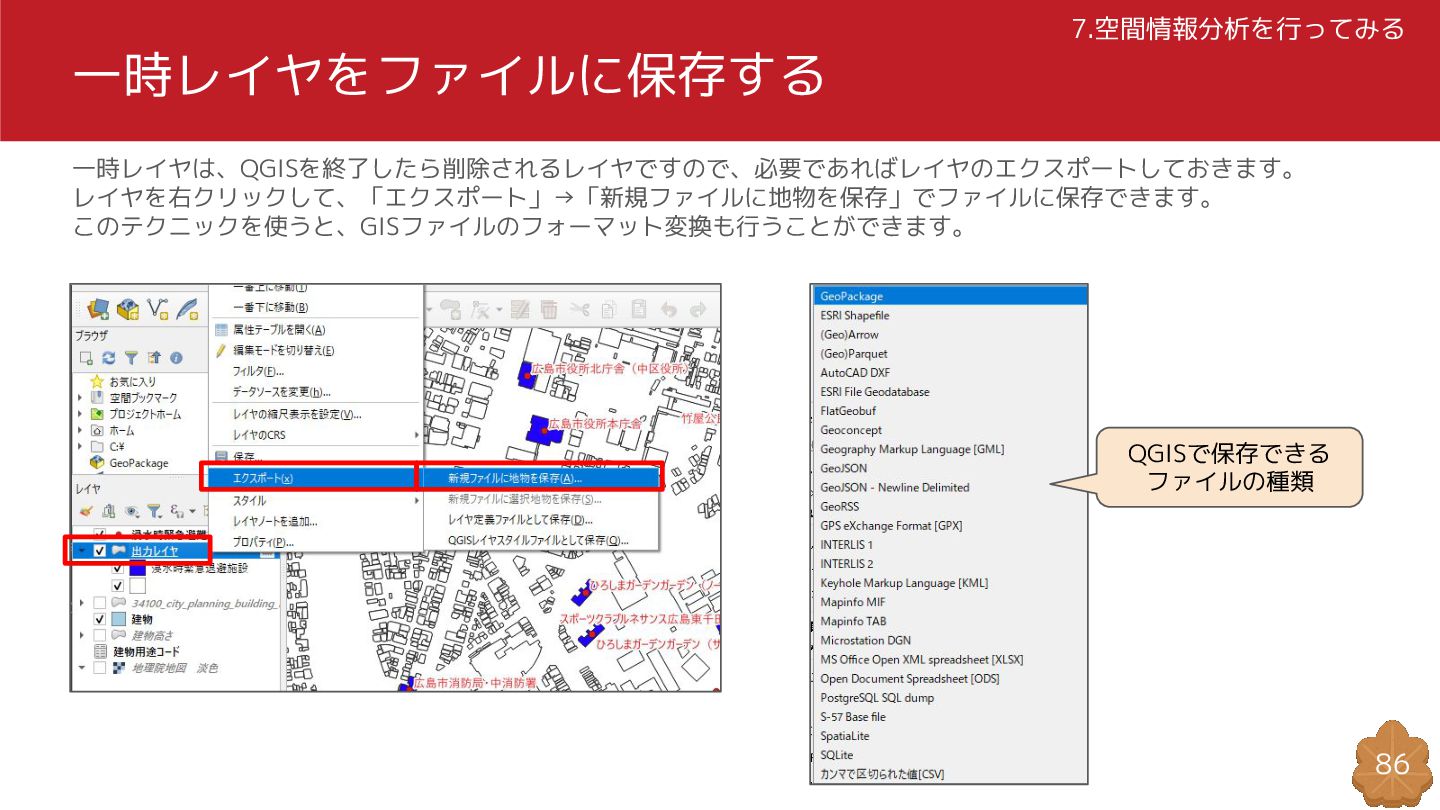Image resolution: width=1440 pixels, height=810 pixels.
Task: Open the スタイル submenu entry
Action: pos(317,500)
